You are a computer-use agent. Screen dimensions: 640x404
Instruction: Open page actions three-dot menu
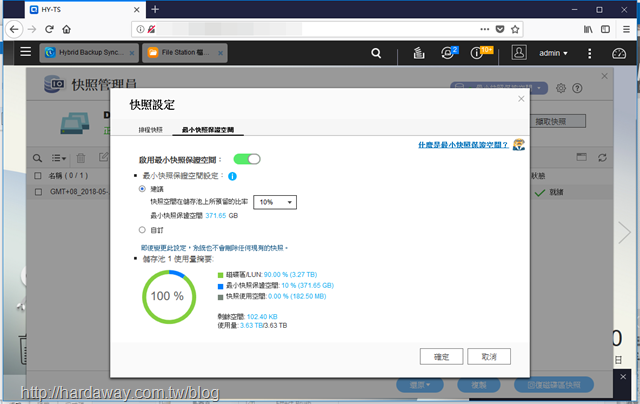(x=484, y=29)
